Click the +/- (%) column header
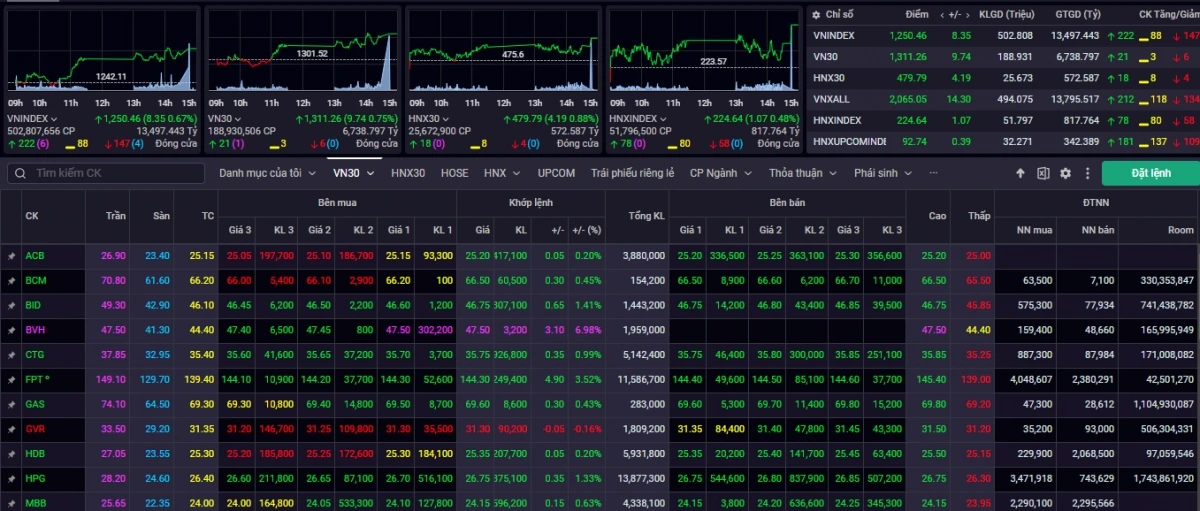The width and height of the screenshot is (1200, 511). (586, 230)
